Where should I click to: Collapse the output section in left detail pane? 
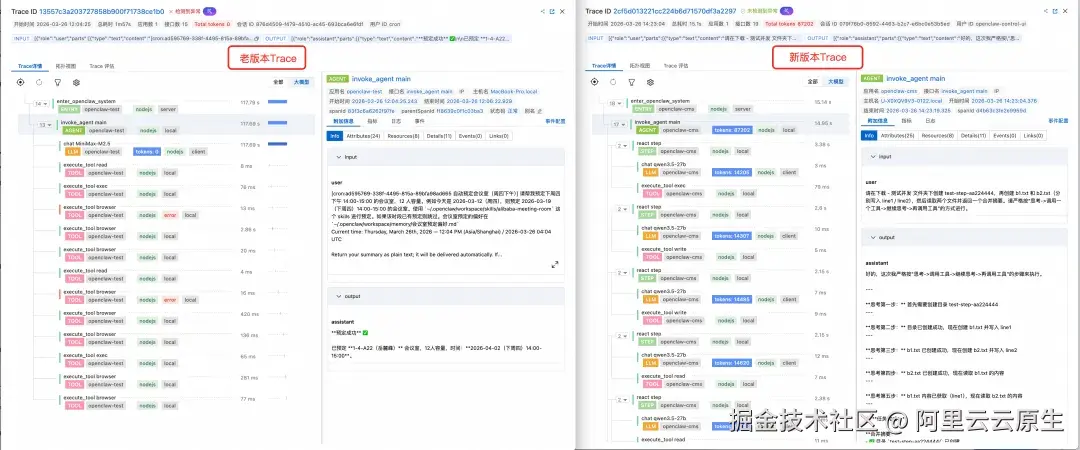338,296
